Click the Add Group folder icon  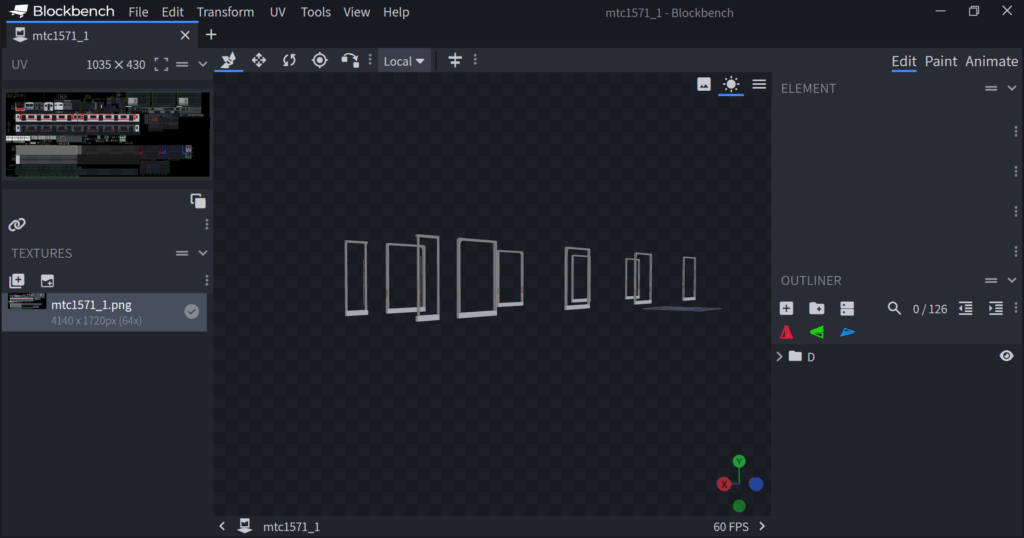click(817, 309)
